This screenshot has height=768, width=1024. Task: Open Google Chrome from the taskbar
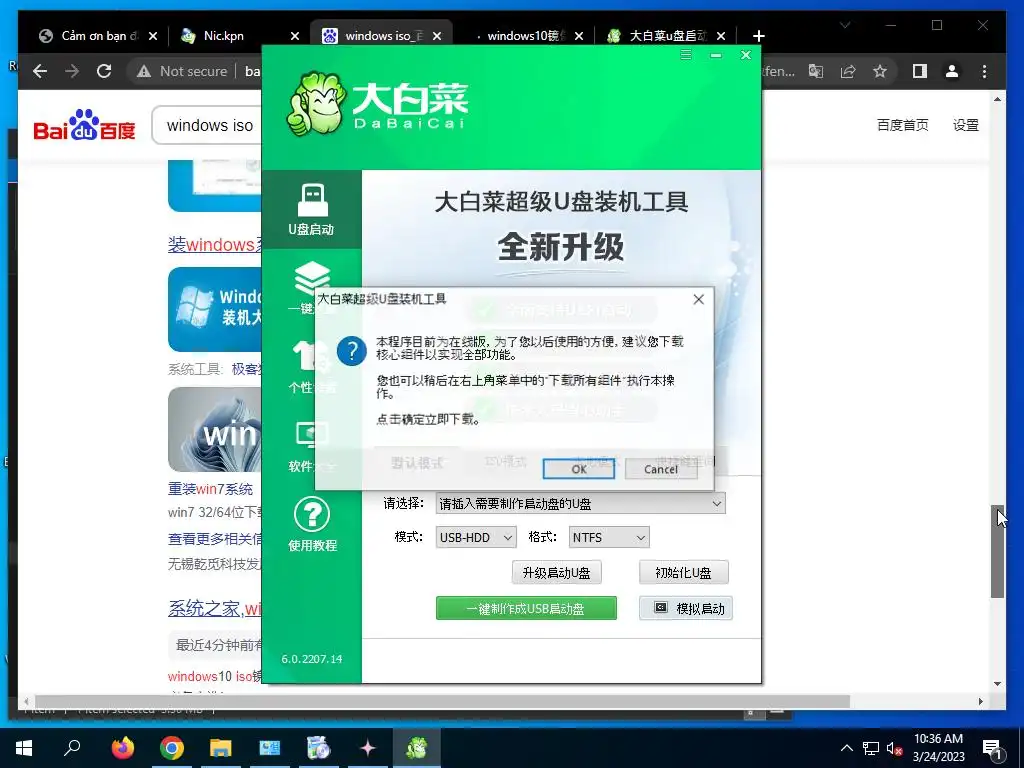point(172,748)
